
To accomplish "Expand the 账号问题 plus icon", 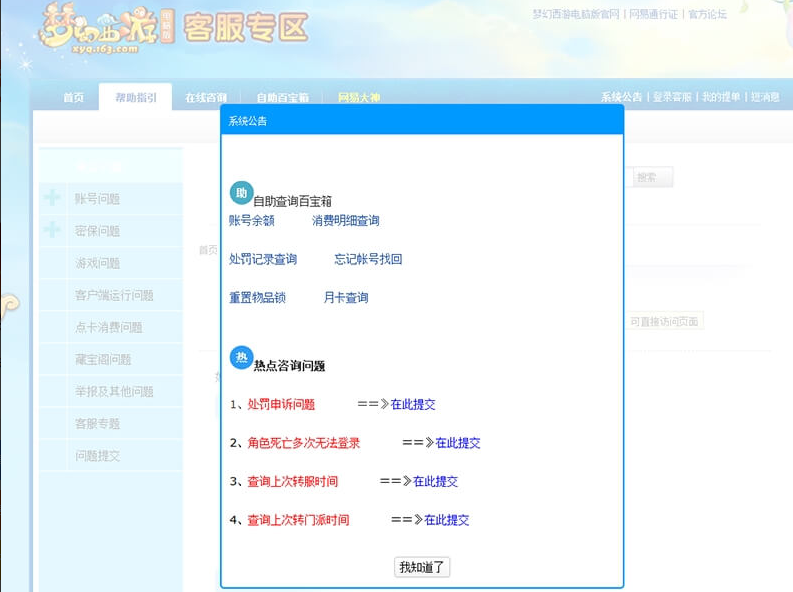I will (x=52, y=198).
